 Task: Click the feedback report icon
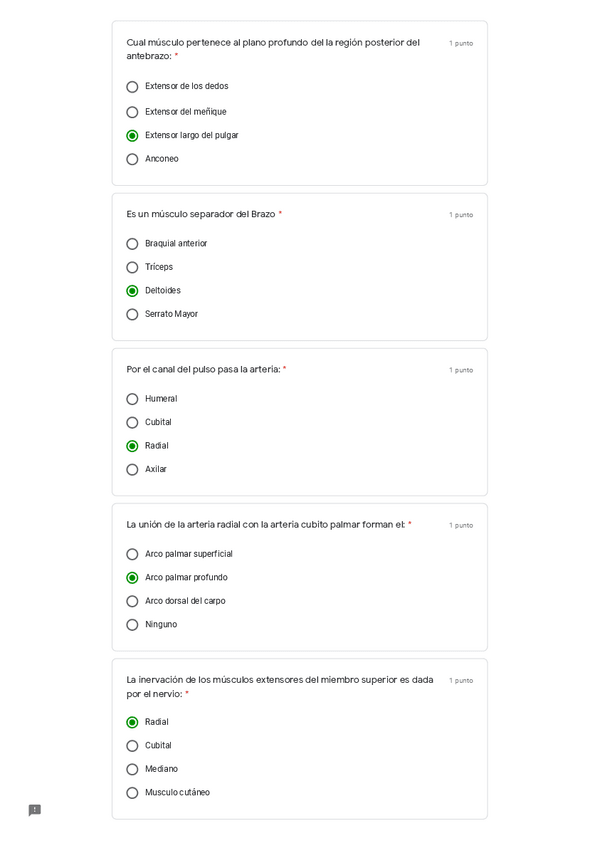click(35, 810)
